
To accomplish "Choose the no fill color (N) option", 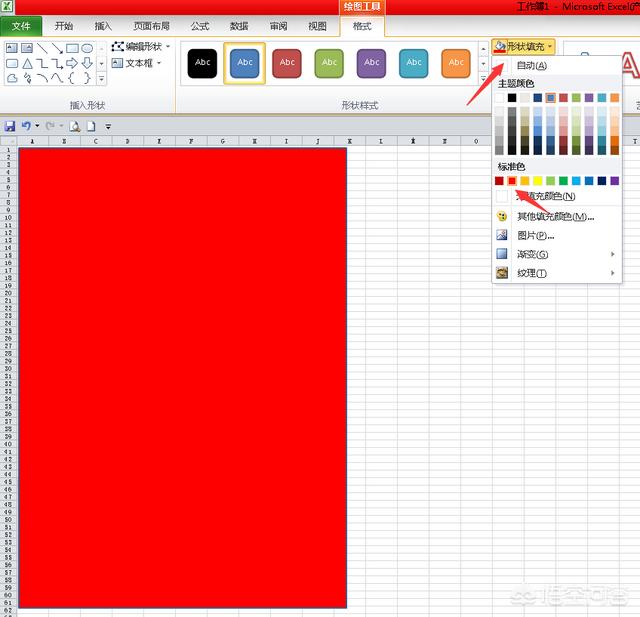I will tap(556, 196).
